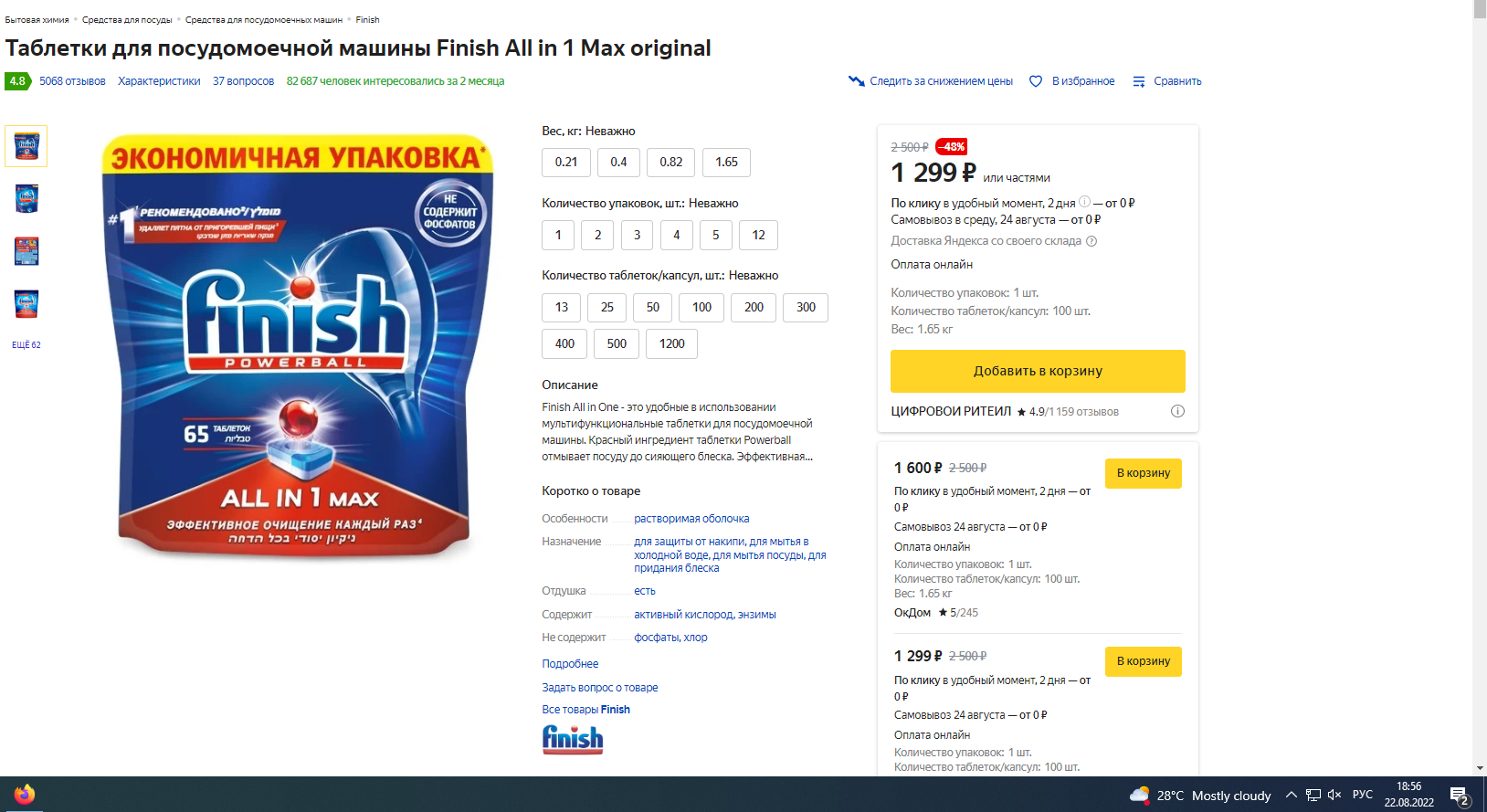Click the Finish brand logo

[x=573, y=739]
